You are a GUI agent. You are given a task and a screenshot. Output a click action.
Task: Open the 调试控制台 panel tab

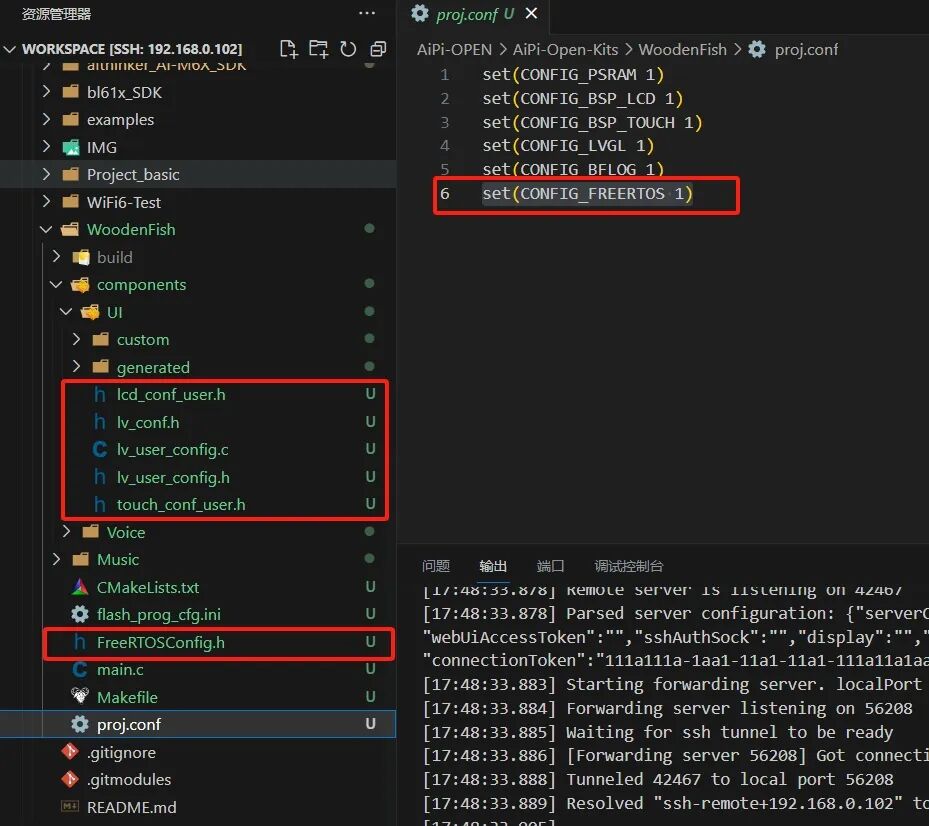point(629,566)
